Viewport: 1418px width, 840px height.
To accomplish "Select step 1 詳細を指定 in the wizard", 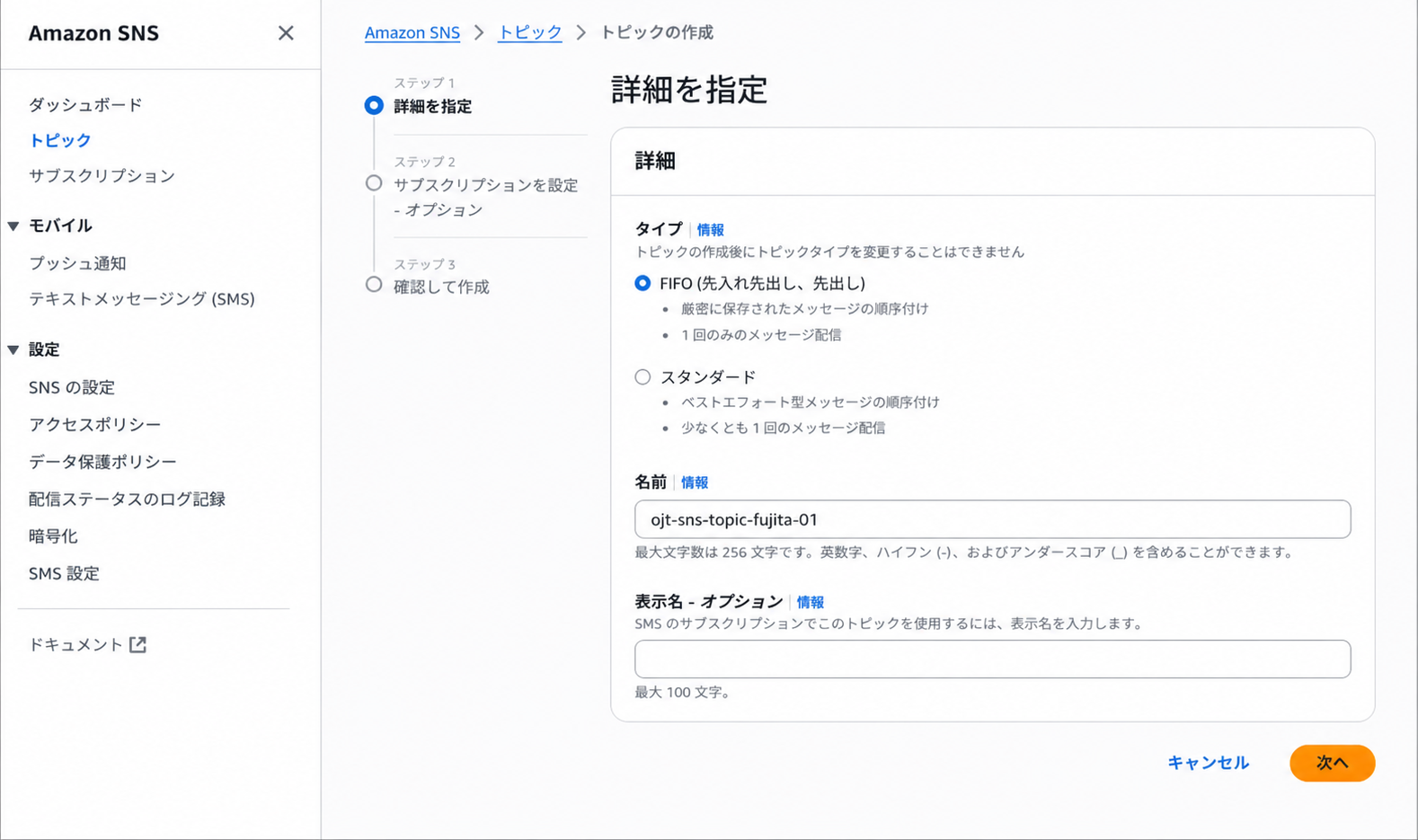I will [x=432, y=107].
